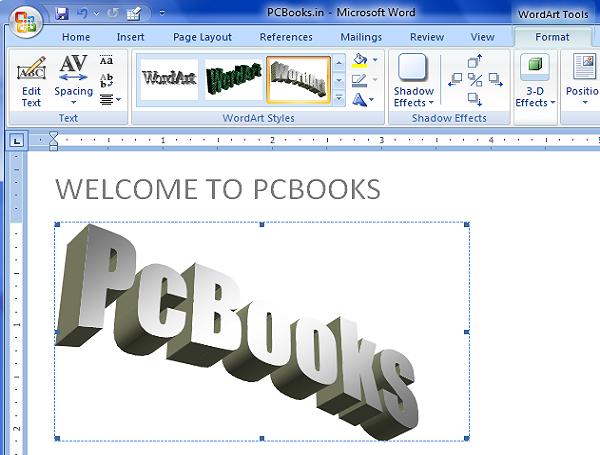
Task: Click Edit Text button
Action: click(31, 82)
